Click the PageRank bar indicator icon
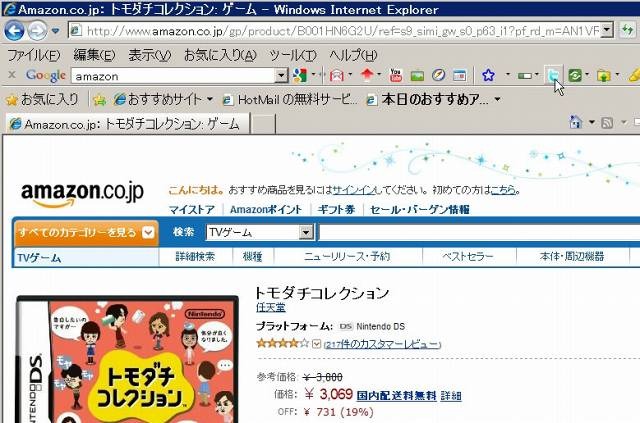The width and height of the screenshot is (640, 423). [525, 76]
